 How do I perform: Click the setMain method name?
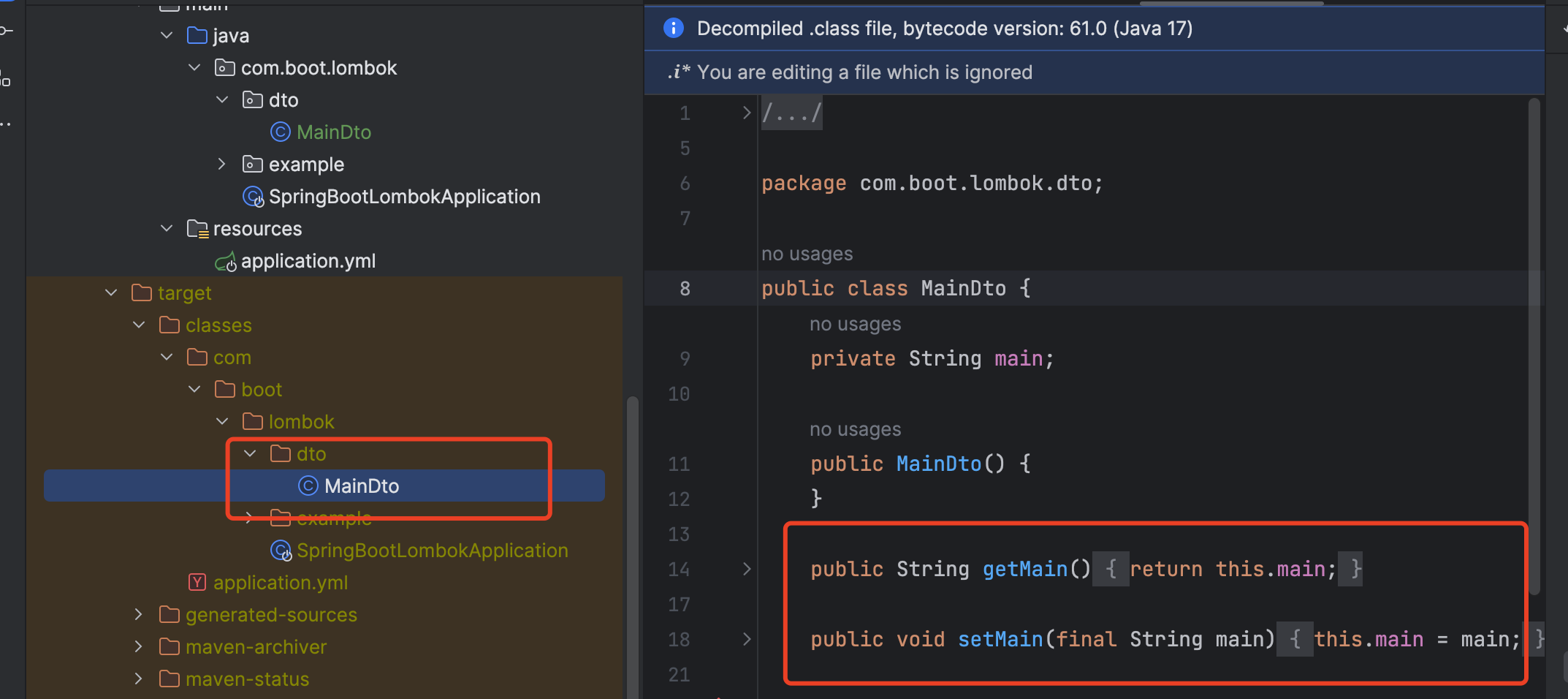pos(1000,639)
